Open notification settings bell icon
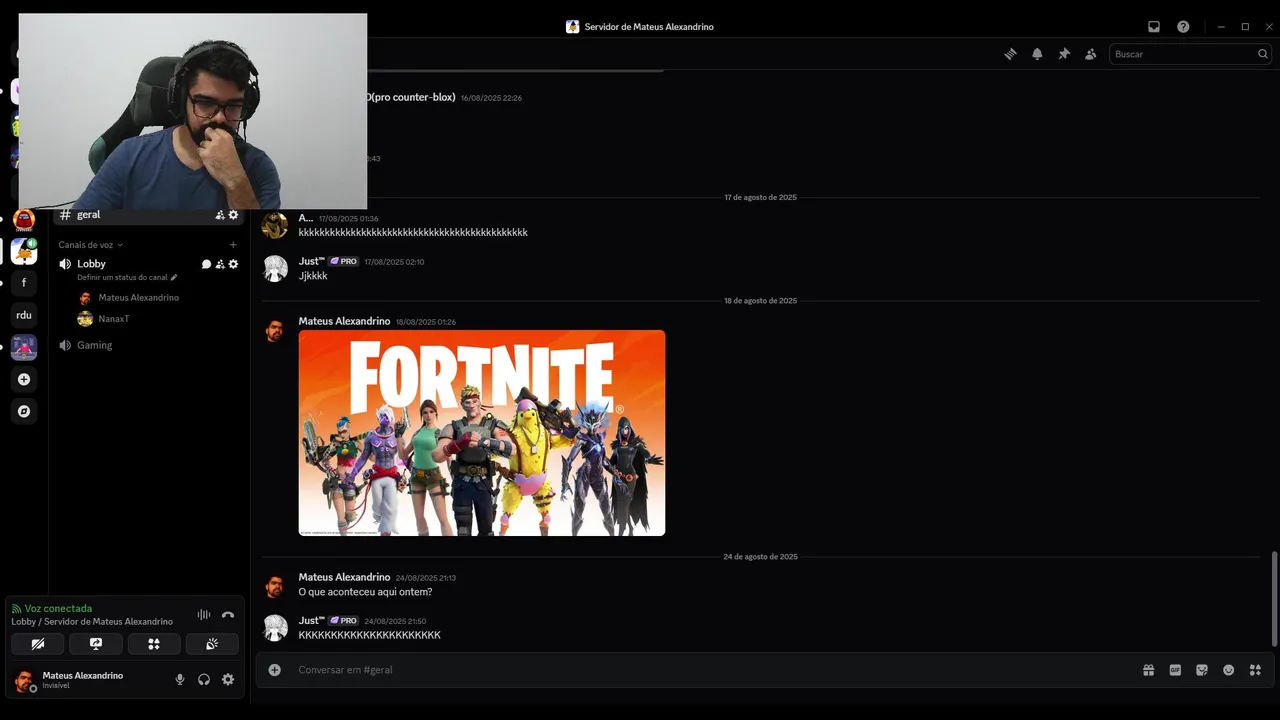The image size is (1280, 720). tap(1037, 54)
